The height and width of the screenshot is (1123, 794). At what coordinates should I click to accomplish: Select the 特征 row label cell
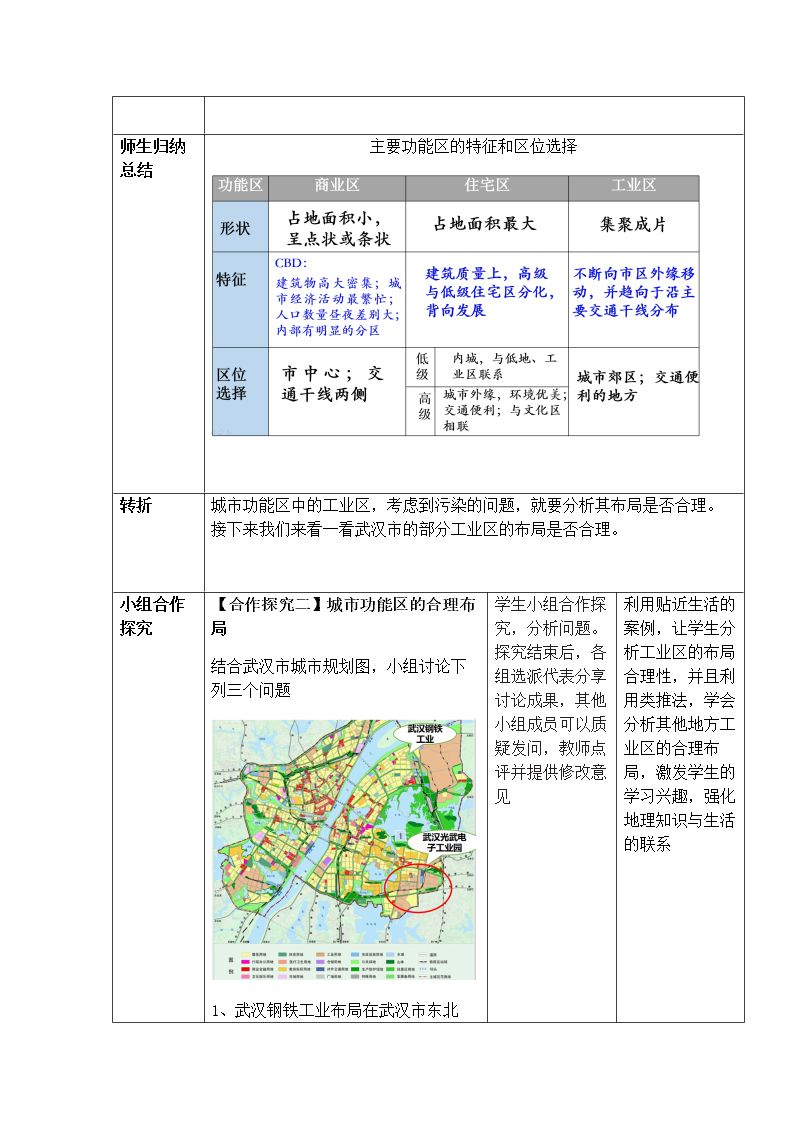click(241, 299)
